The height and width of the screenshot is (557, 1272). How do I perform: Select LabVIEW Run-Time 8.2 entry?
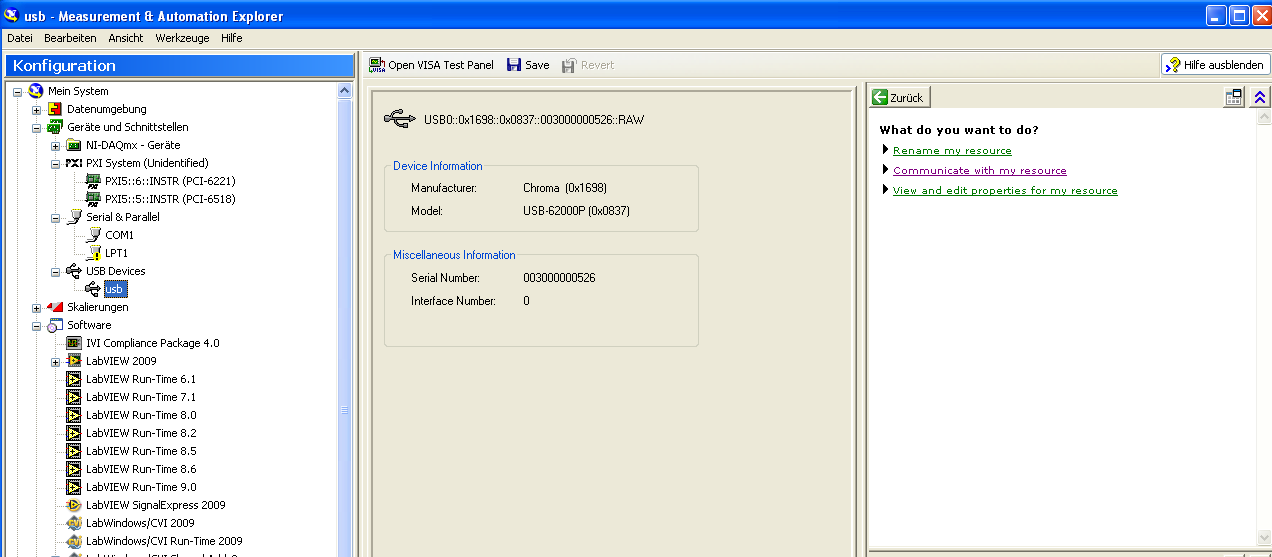[141, 433]
